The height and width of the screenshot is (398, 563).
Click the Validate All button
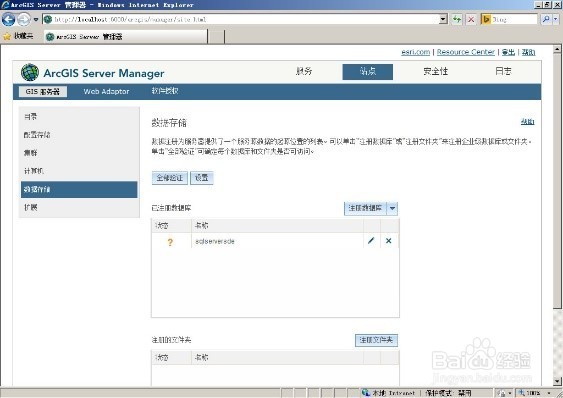[169, 178]
